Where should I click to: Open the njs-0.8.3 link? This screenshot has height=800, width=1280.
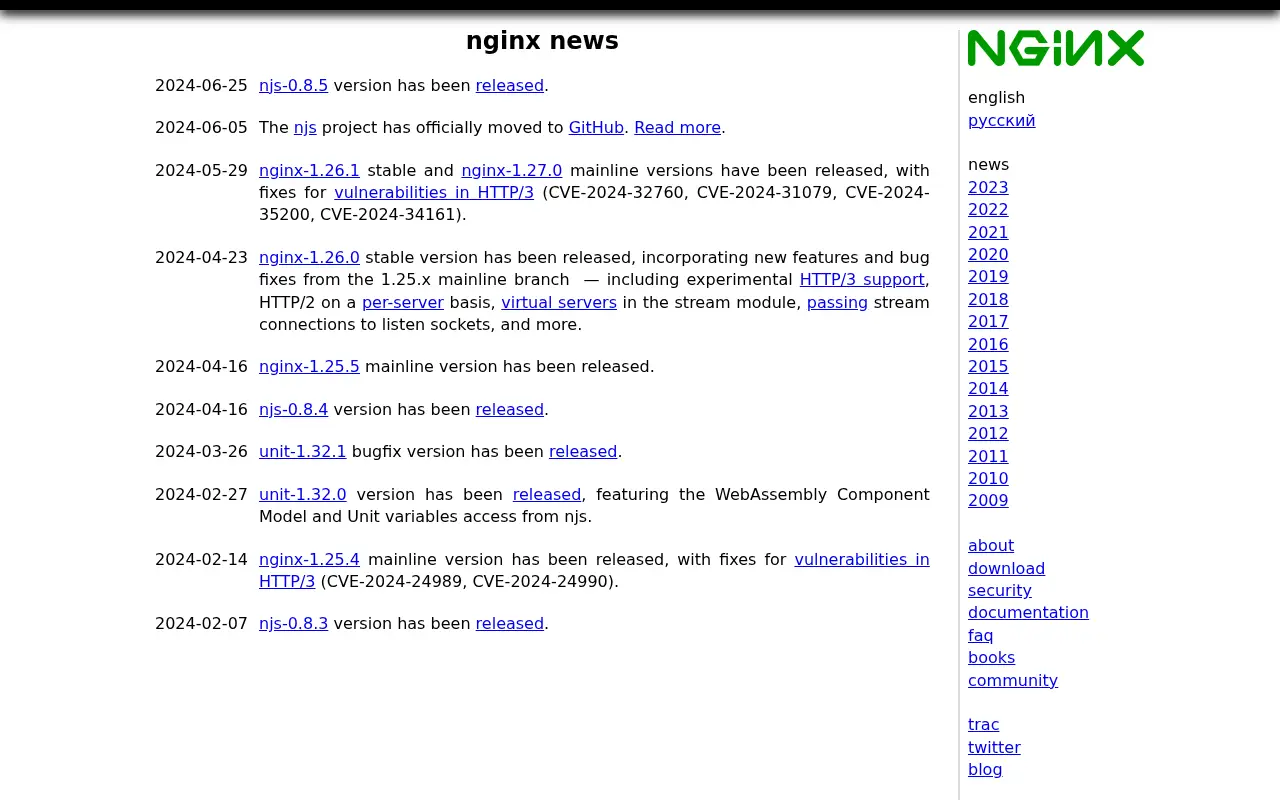[293, 624]
